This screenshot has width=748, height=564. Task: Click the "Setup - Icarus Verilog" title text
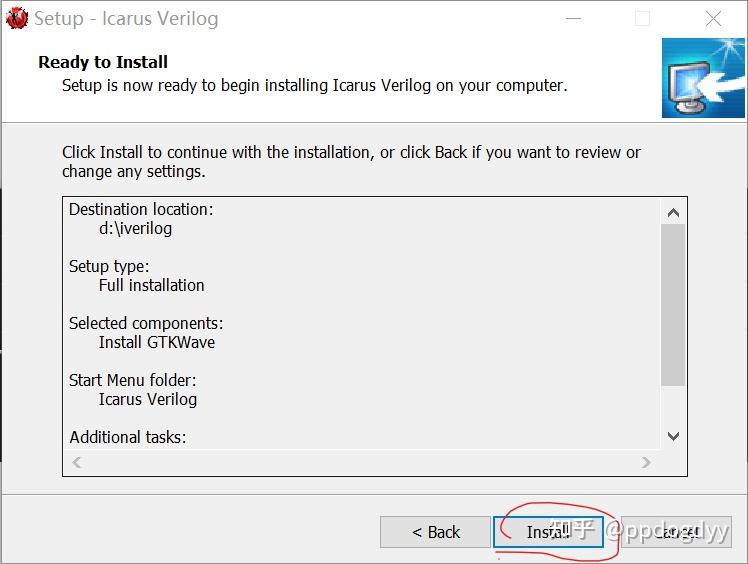[x=126, y=18]
